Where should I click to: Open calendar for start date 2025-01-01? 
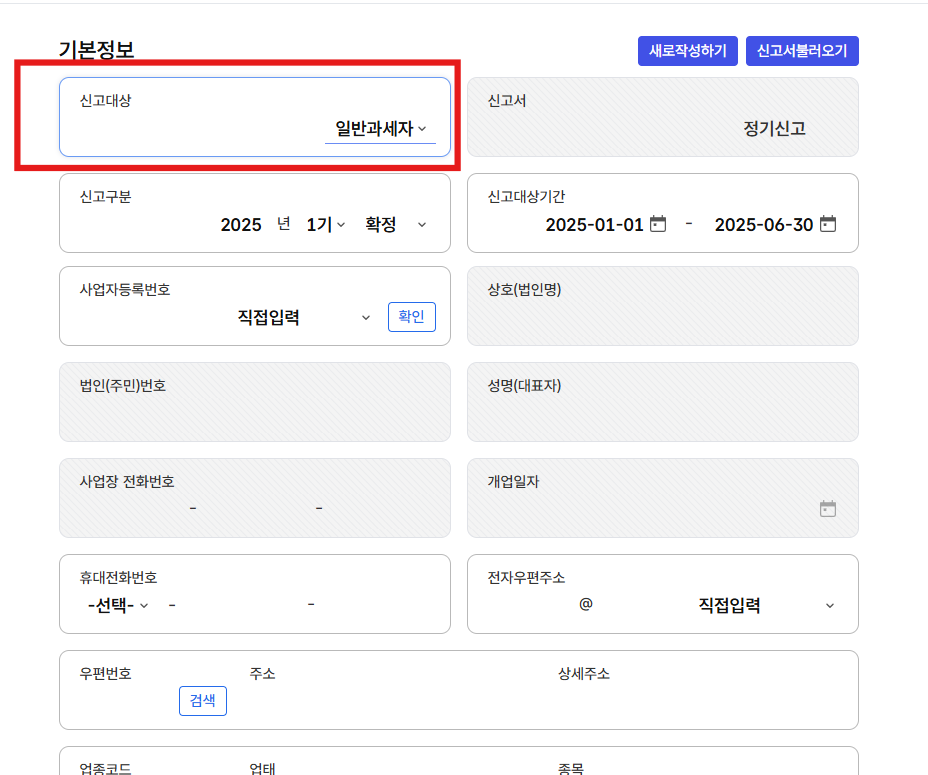point(658,224)
